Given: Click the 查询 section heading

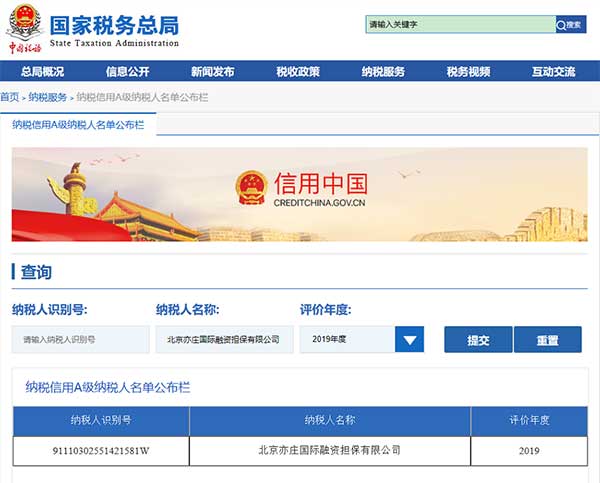Looking at the screenshot, I should pos(36,272).
